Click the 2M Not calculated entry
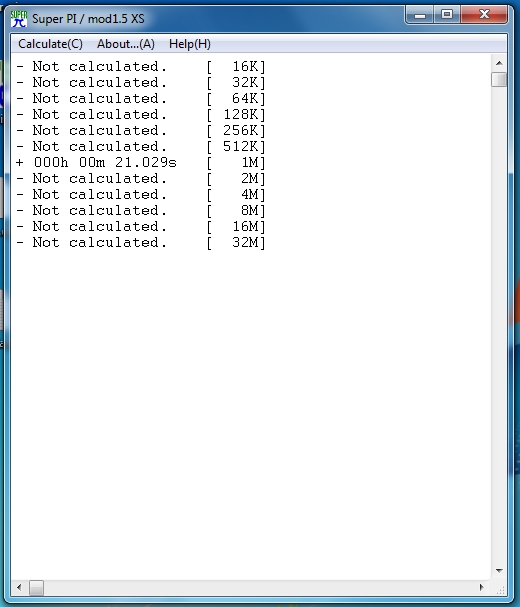 pos(141,179)
